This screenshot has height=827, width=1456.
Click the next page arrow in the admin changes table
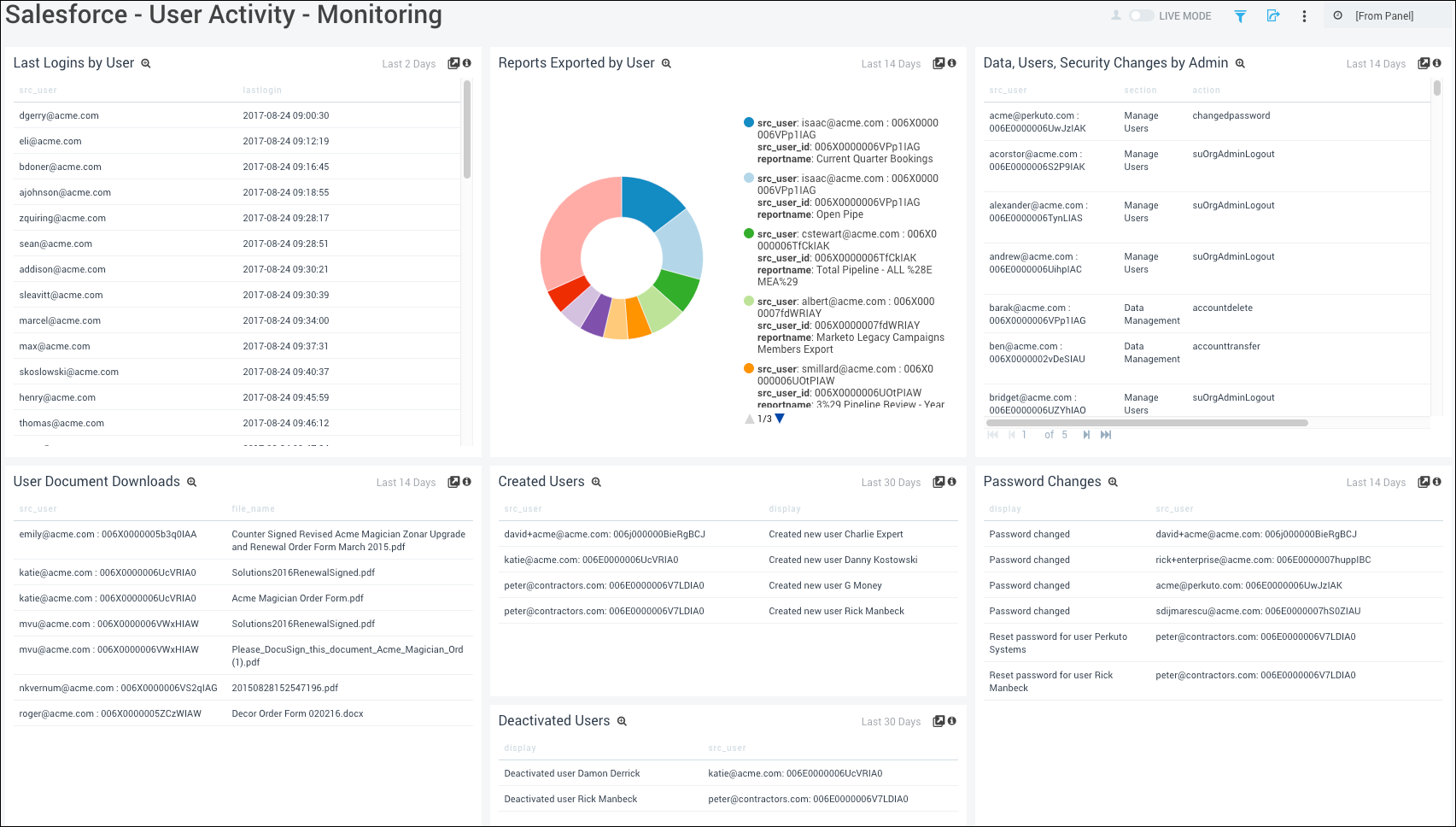click(x=1086, y=435)
